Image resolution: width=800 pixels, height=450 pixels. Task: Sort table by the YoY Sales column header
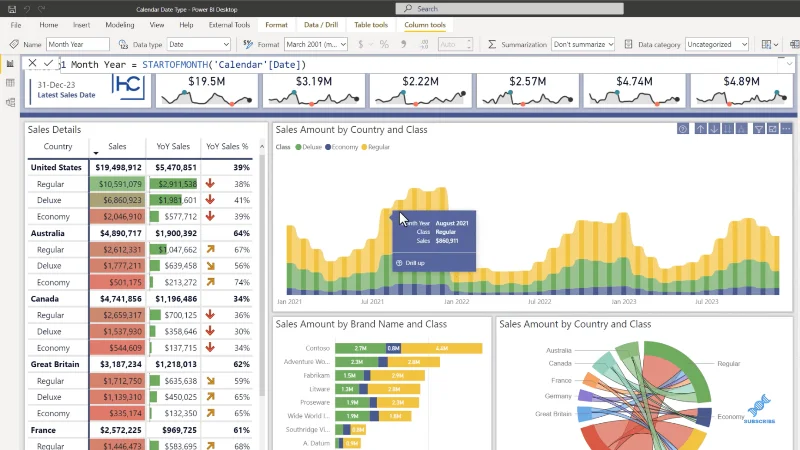[x=173, y=146]
